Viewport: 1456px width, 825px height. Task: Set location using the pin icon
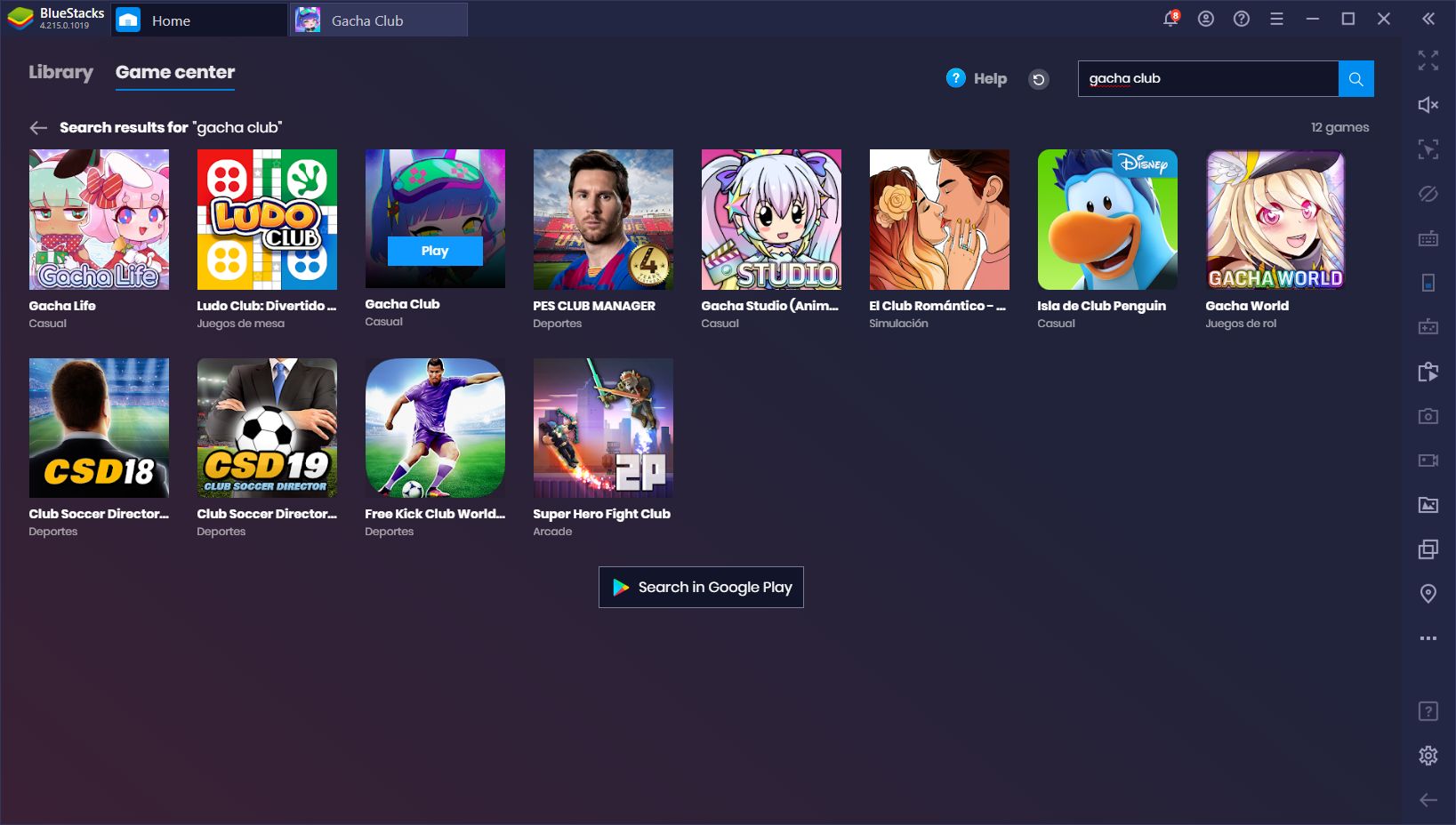1428,593
